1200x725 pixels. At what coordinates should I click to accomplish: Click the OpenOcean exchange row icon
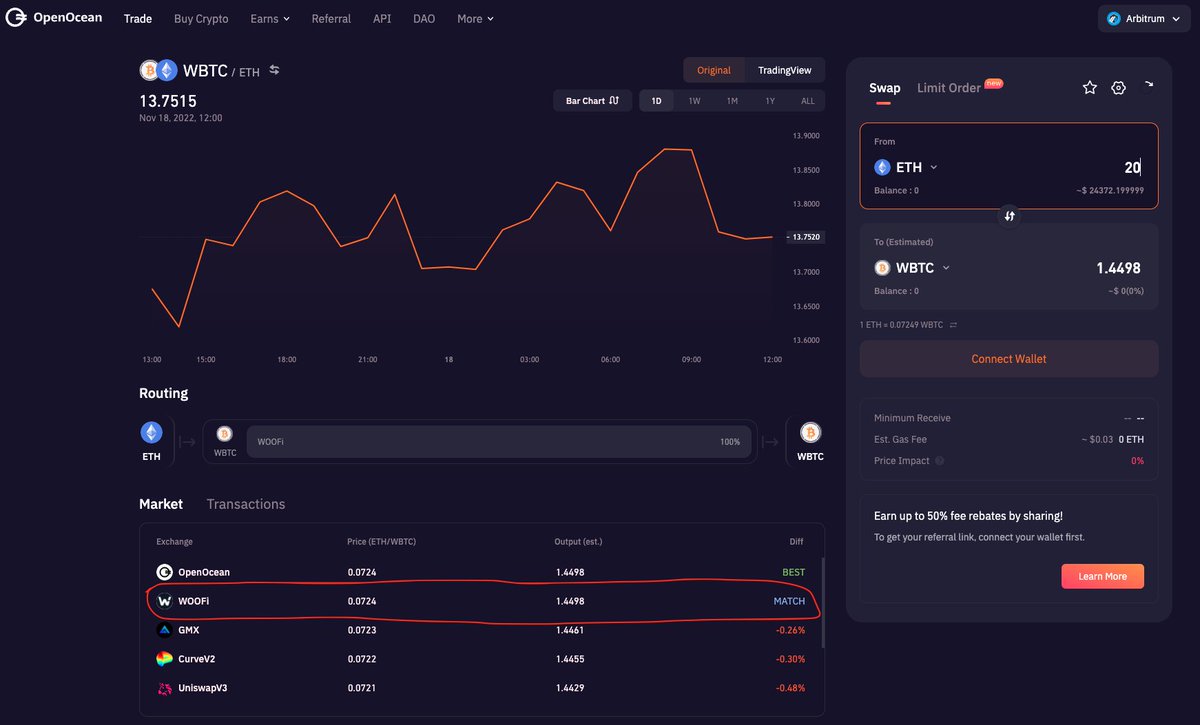[x=165, y=572]
